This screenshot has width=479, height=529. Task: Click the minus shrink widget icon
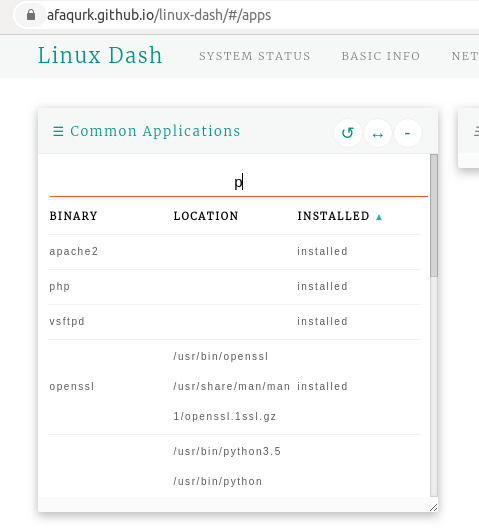[407, 133]
